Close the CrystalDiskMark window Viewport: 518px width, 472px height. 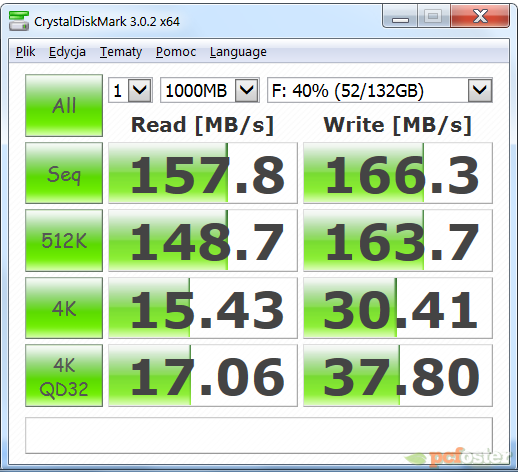coord(480,16)
